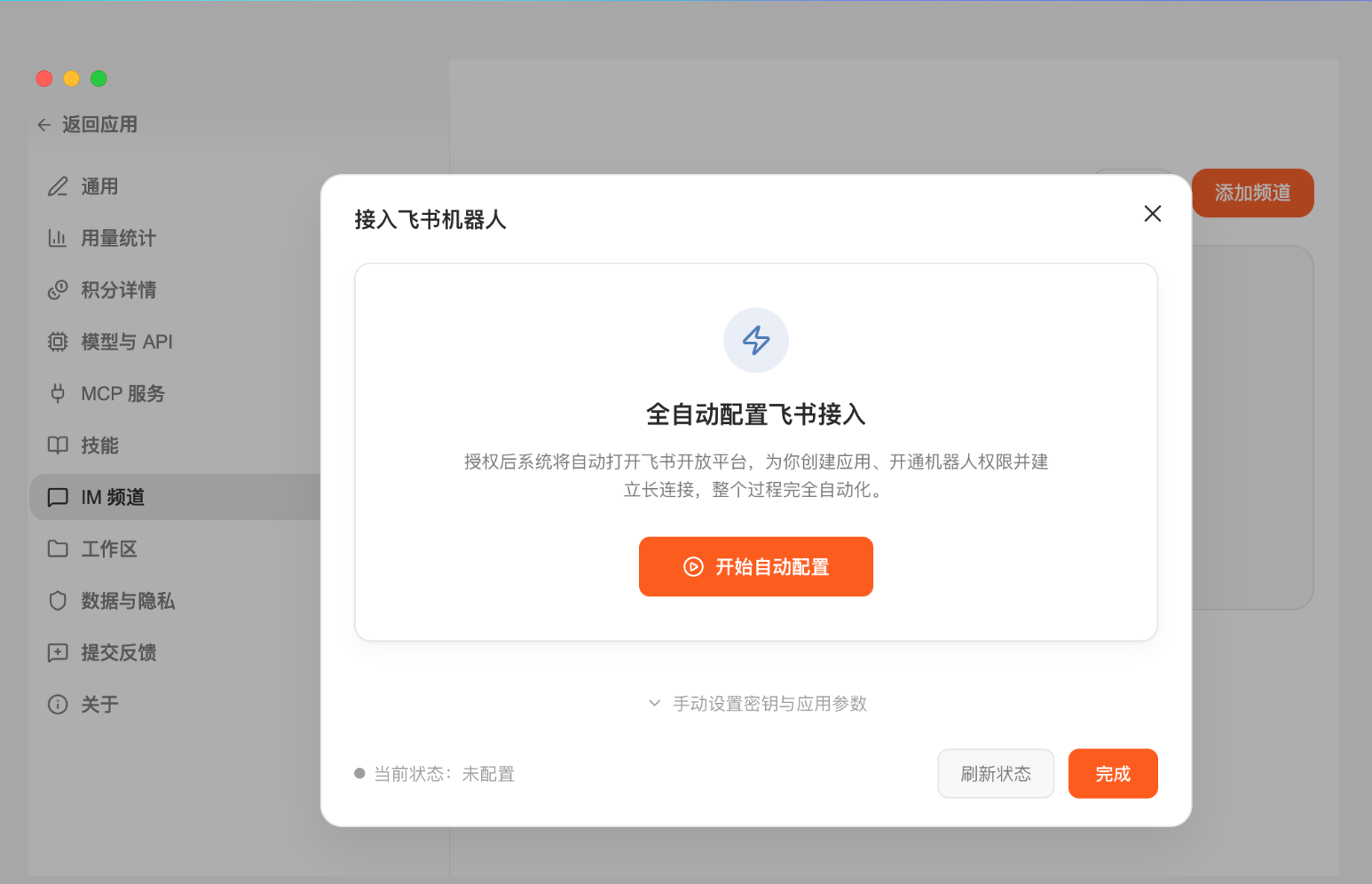Click the 全自动配置飞书接入 heading

click(x=756, y=414)
